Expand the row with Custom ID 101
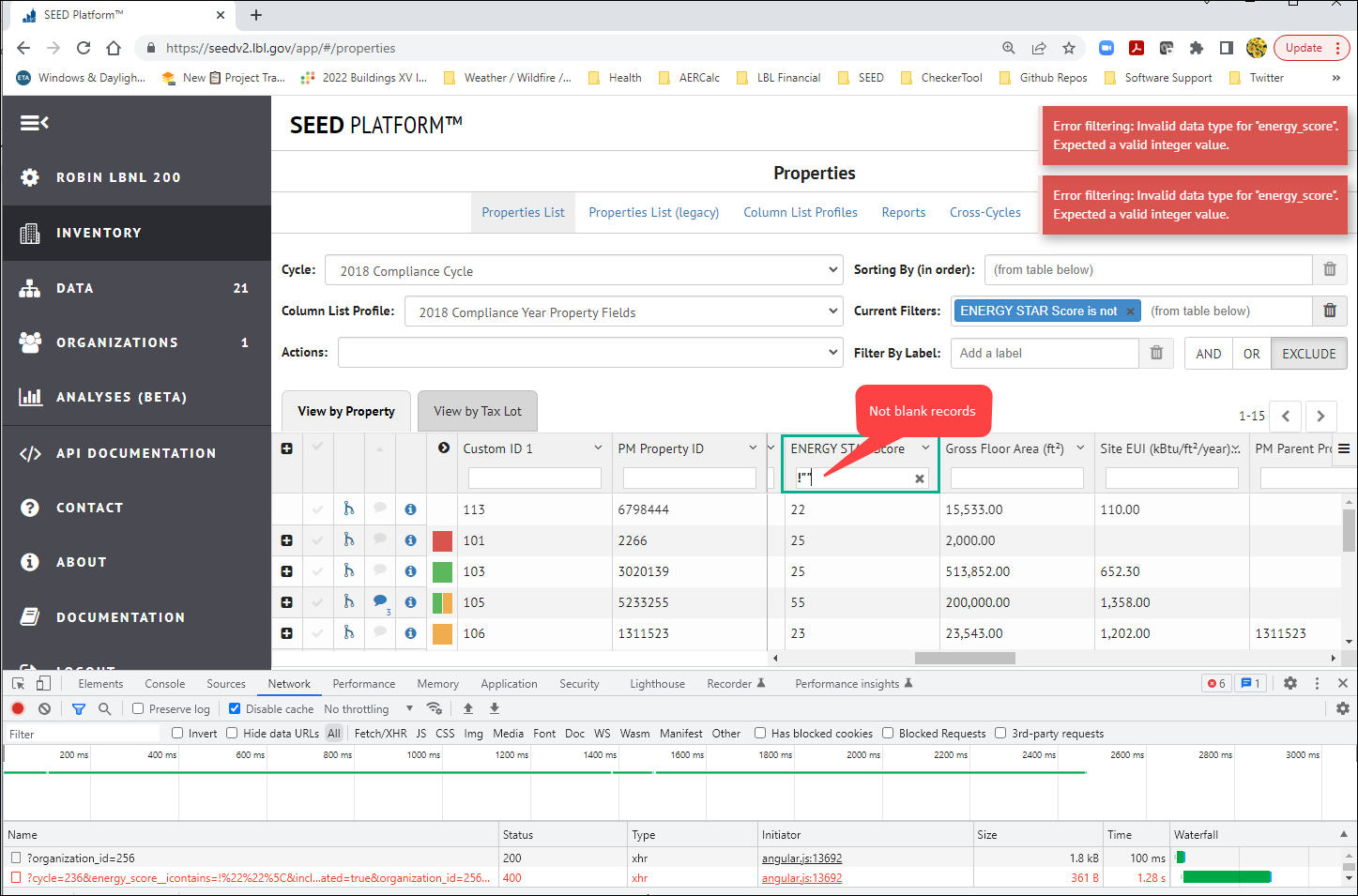The width and height of the screenshot is (1358, 896). click(x=287, y=540)
